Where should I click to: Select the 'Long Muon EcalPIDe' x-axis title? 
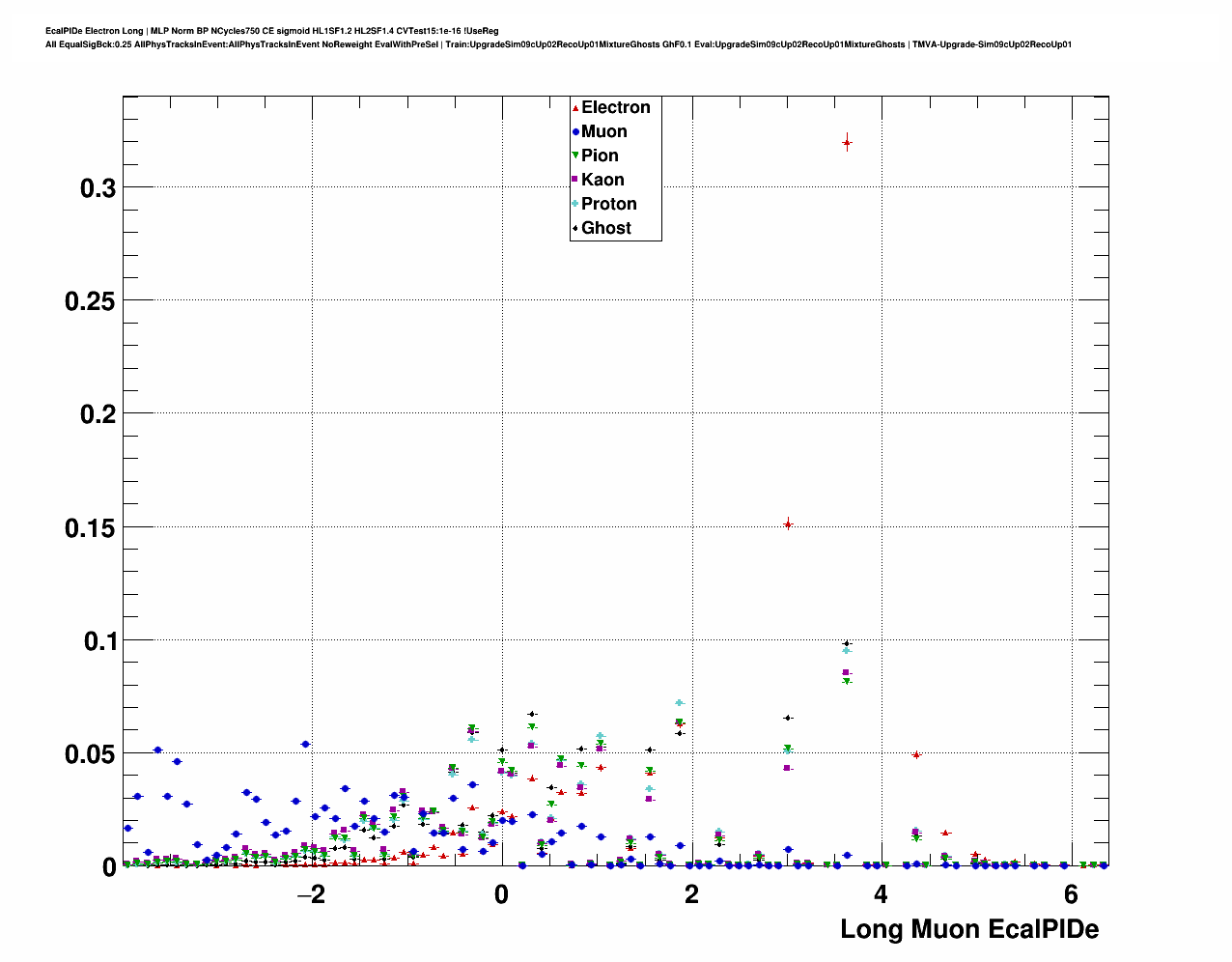(969, 929)
